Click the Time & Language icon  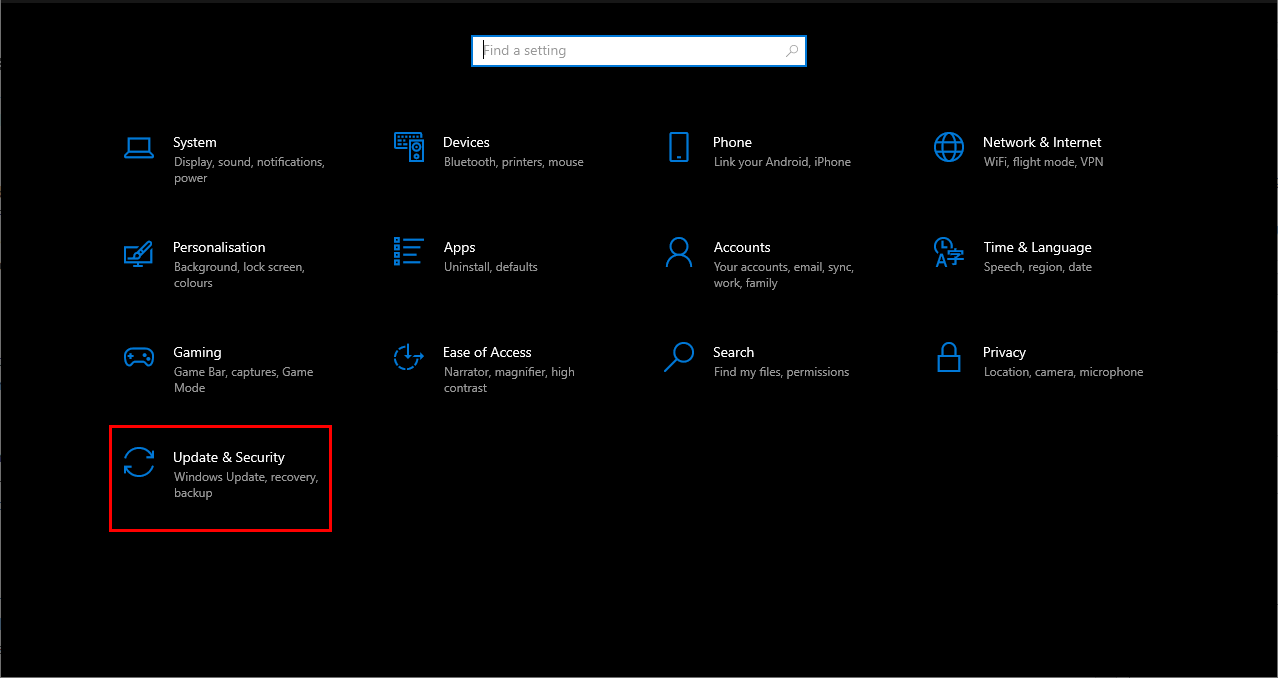(x=948, y=252)
